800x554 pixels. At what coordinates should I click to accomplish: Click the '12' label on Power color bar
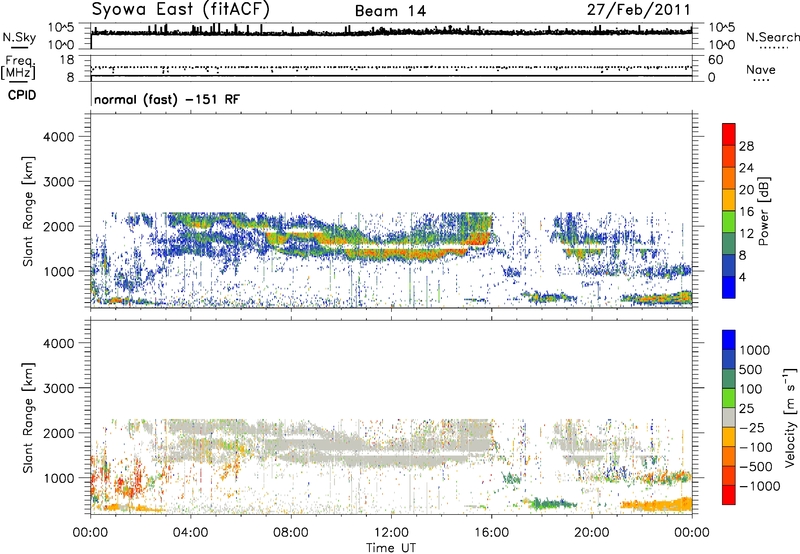746,234
